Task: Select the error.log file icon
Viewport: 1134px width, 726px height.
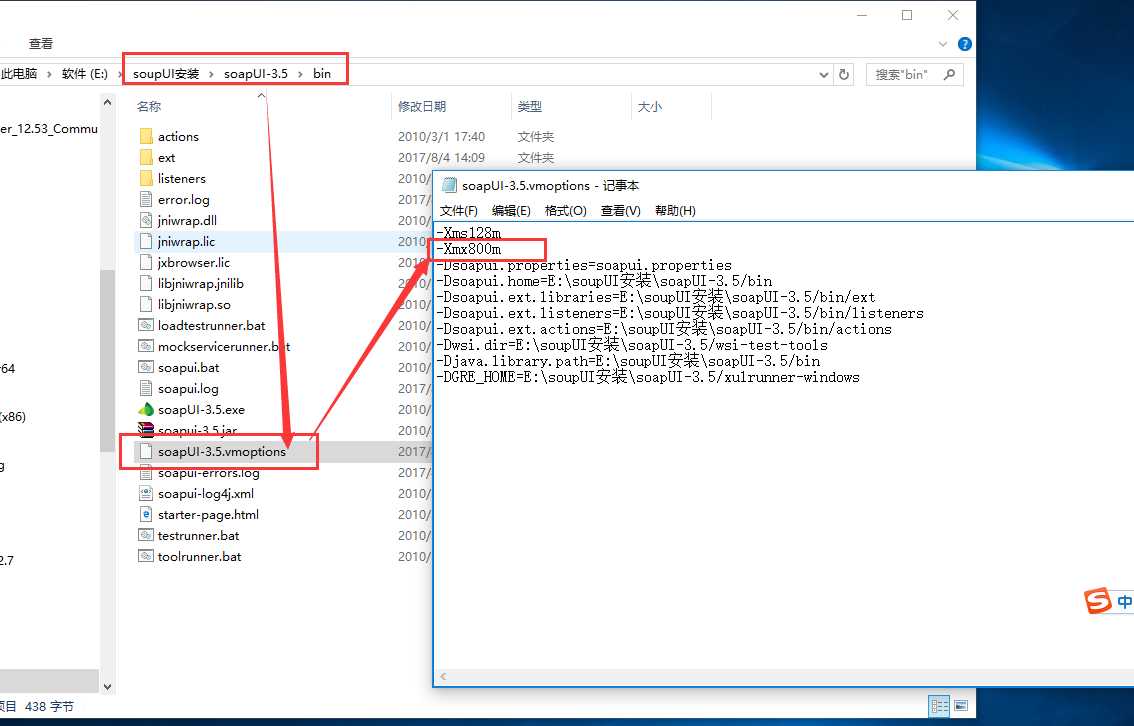Action: click(146, 199)
